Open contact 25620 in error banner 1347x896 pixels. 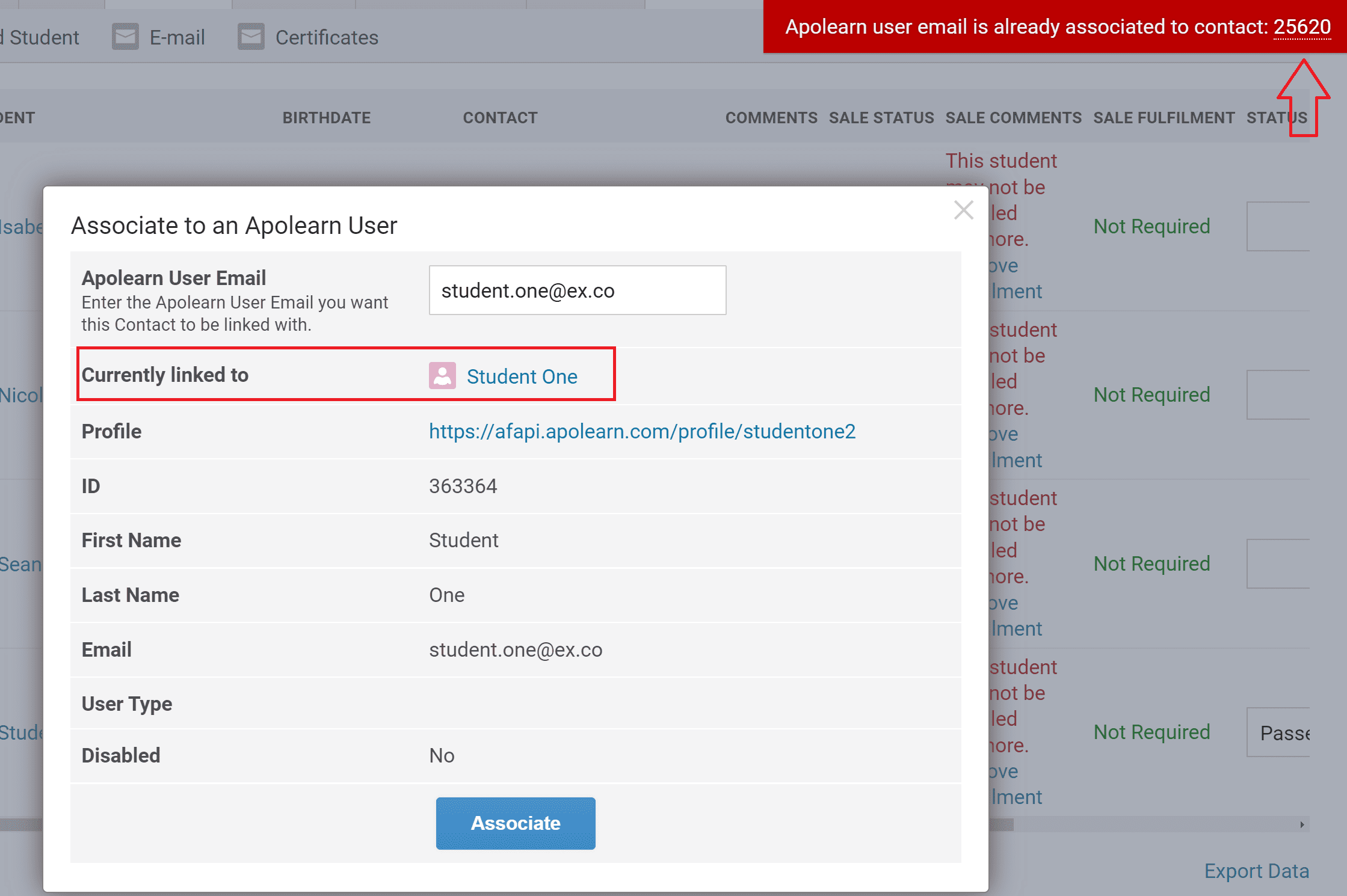coord(1302,27)
